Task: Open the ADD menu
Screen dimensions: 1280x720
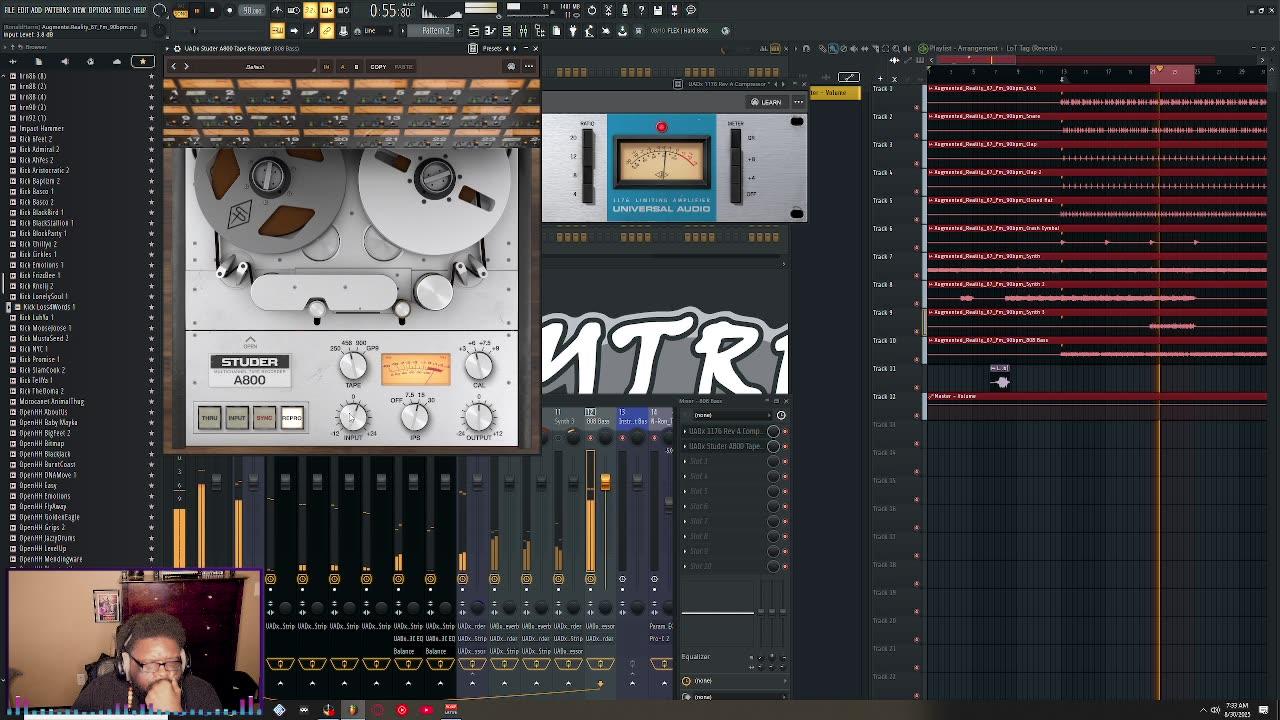Action: (37, 10)
